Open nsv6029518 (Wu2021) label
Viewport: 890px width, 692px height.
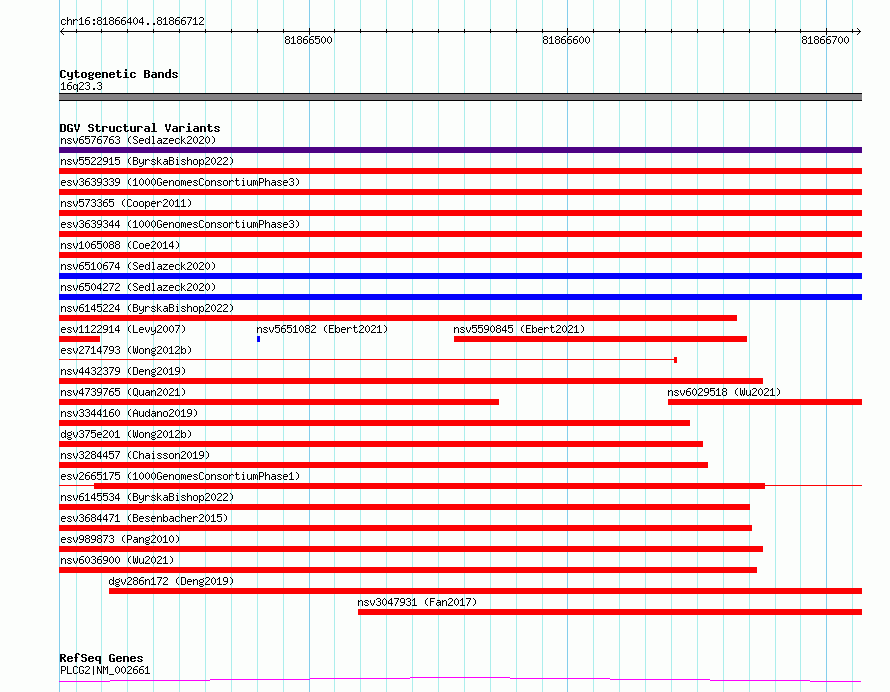[x=724, y=392]
